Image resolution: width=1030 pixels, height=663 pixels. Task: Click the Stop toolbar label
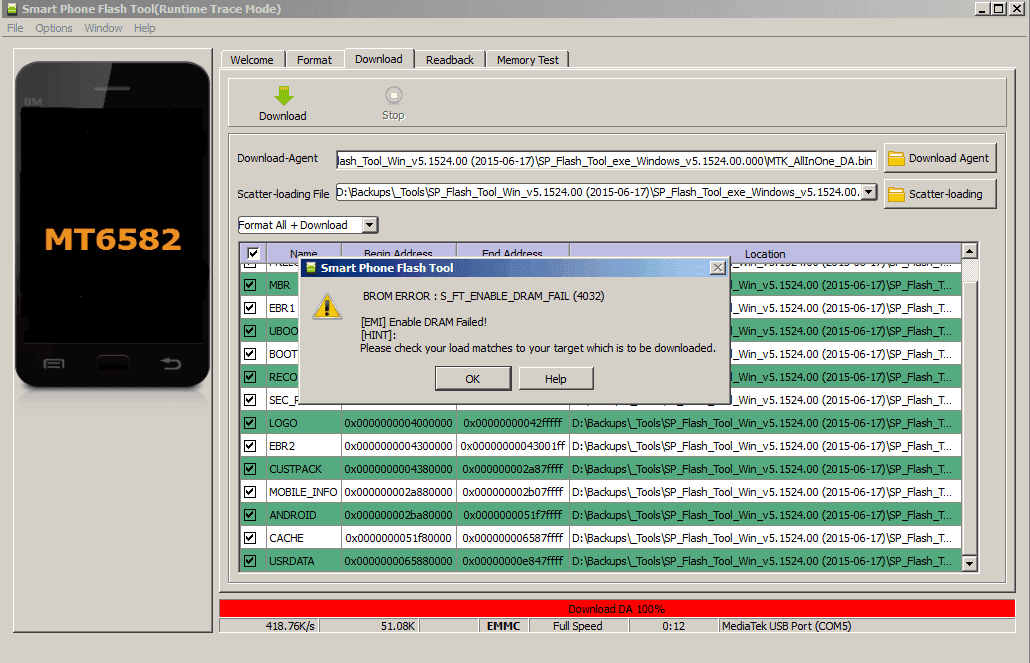[x=393, y=115]
